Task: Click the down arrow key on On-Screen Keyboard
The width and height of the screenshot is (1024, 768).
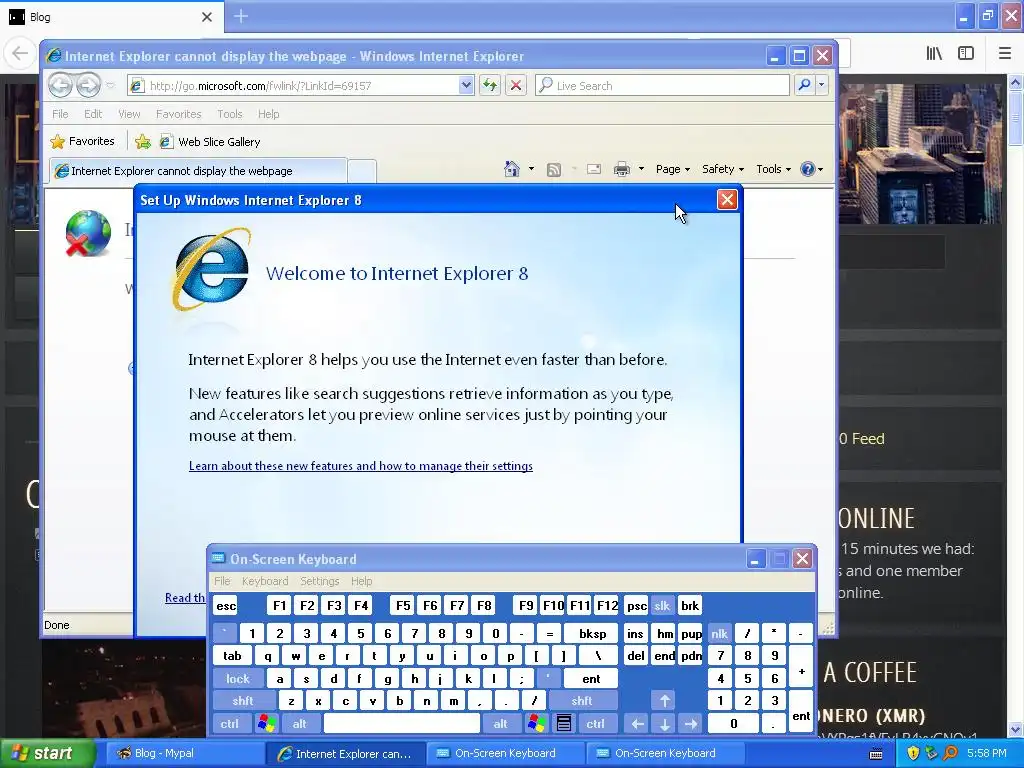Action: pyautogui.click(x=665, y=724)
